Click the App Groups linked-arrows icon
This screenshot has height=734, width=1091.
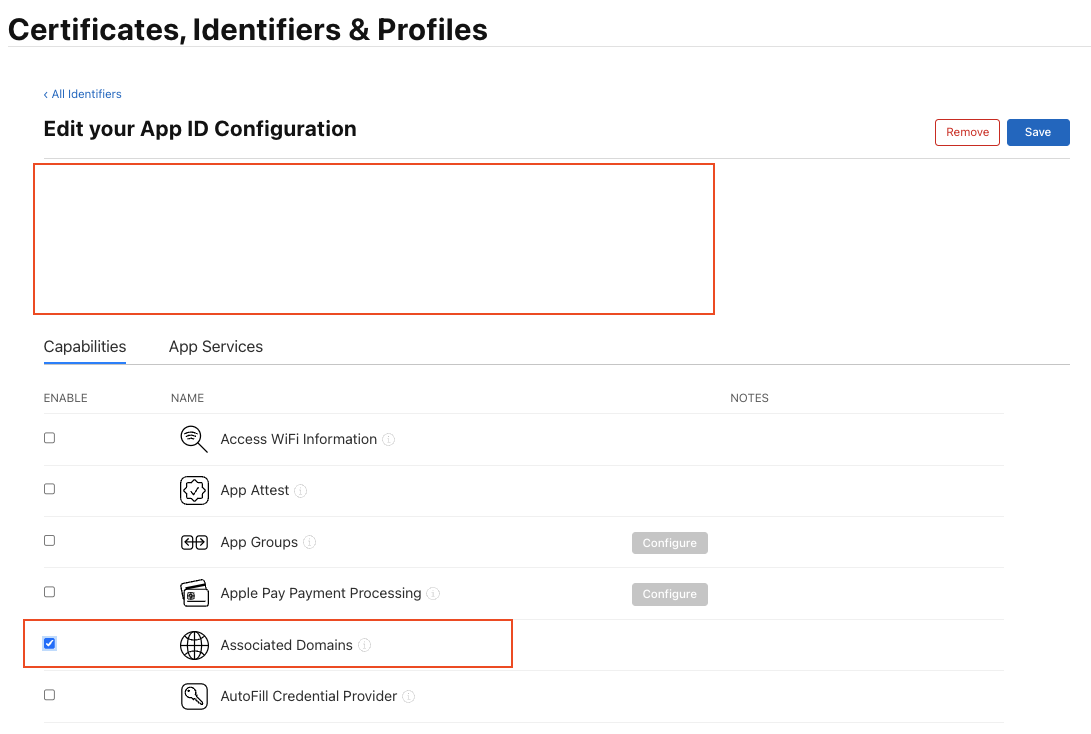(194, 542)
